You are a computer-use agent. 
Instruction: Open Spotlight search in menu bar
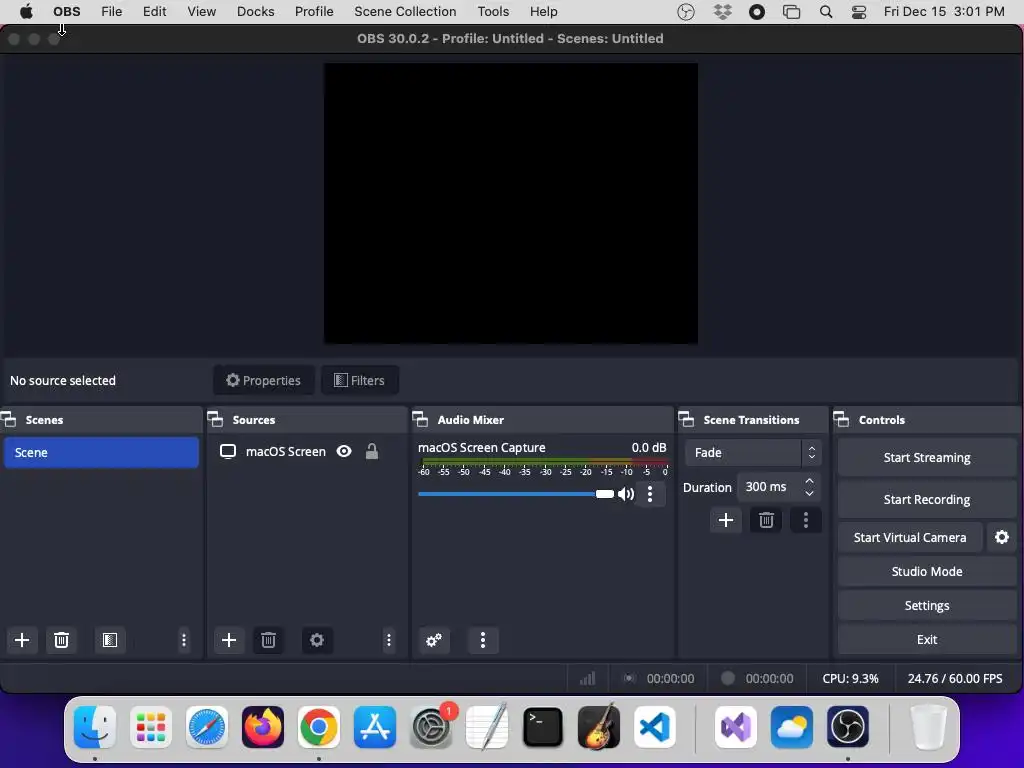[x=826, y=12]
